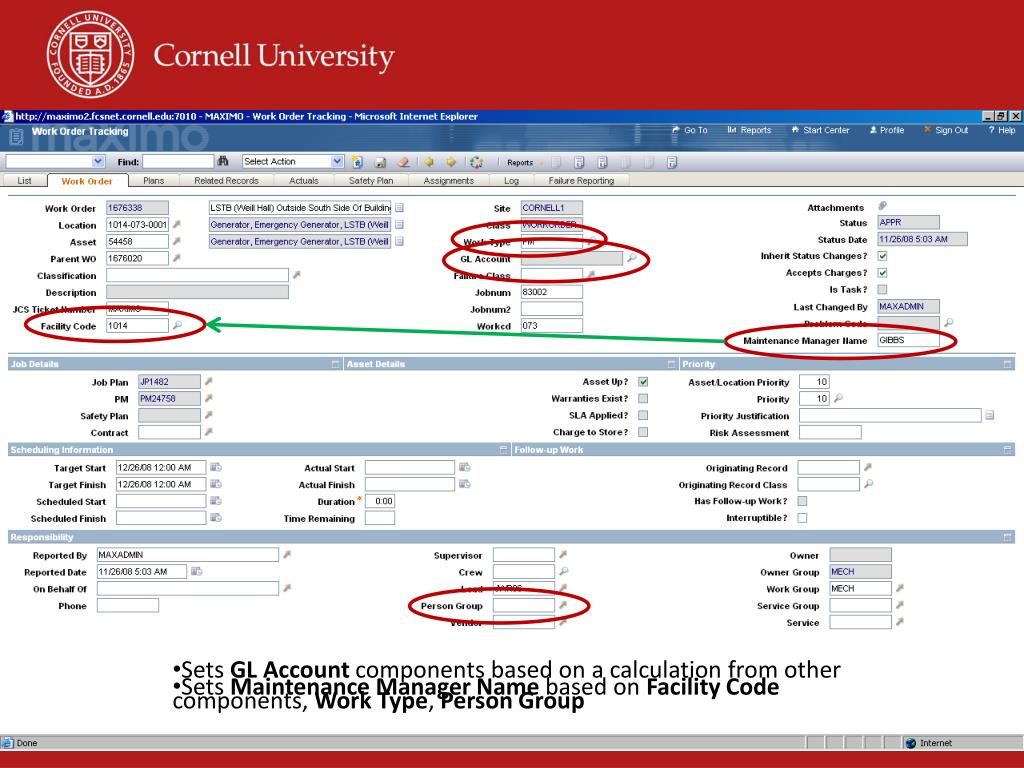Click the Save Work Order toolbar icon

tap(380, 162)
